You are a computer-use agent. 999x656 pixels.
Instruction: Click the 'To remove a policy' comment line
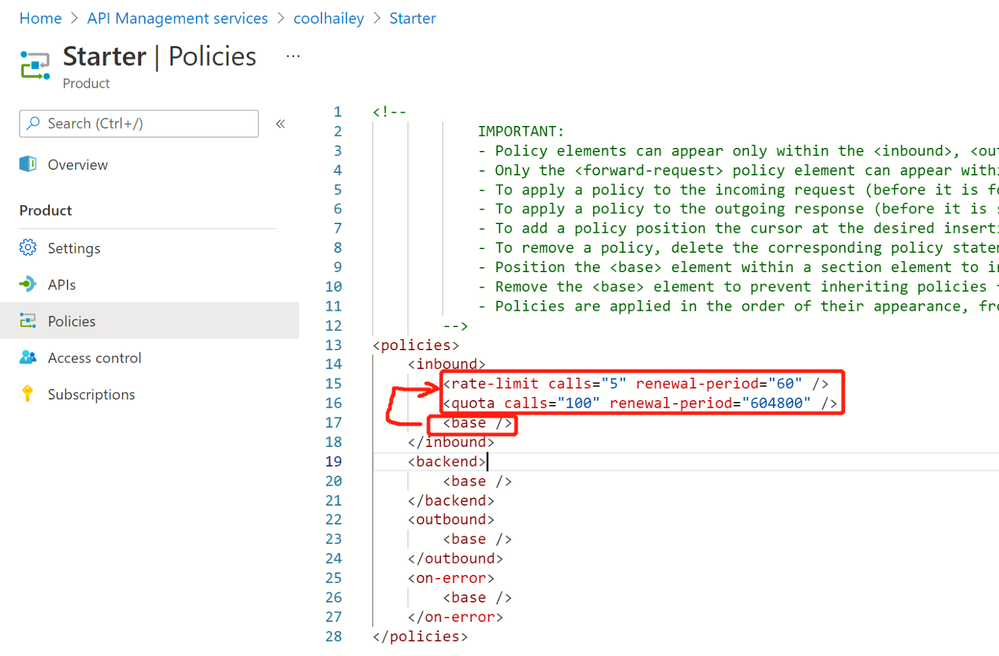[x=738, y=248]
